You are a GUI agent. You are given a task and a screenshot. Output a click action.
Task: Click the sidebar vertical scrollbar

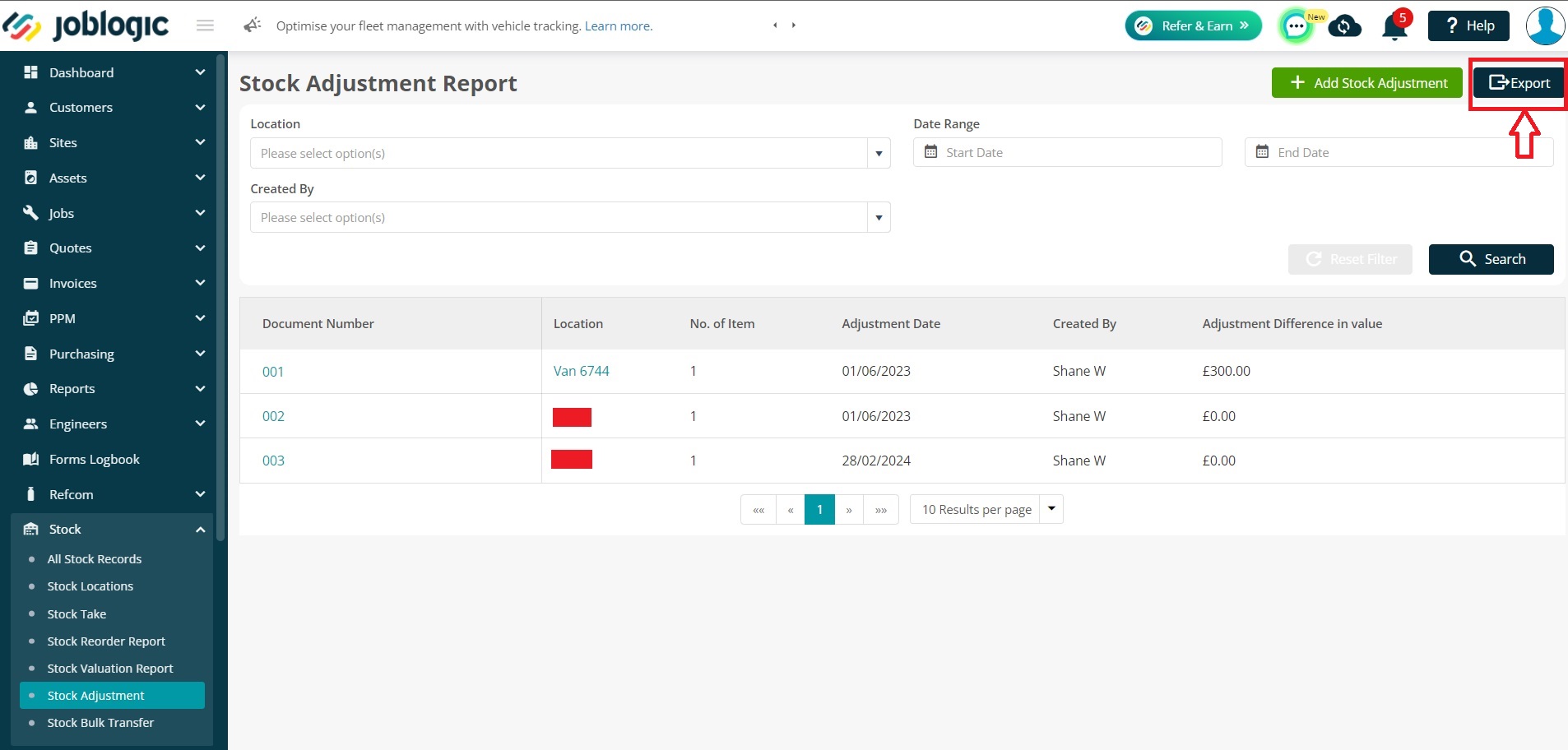pyautogui.click(x=220, y=296)
